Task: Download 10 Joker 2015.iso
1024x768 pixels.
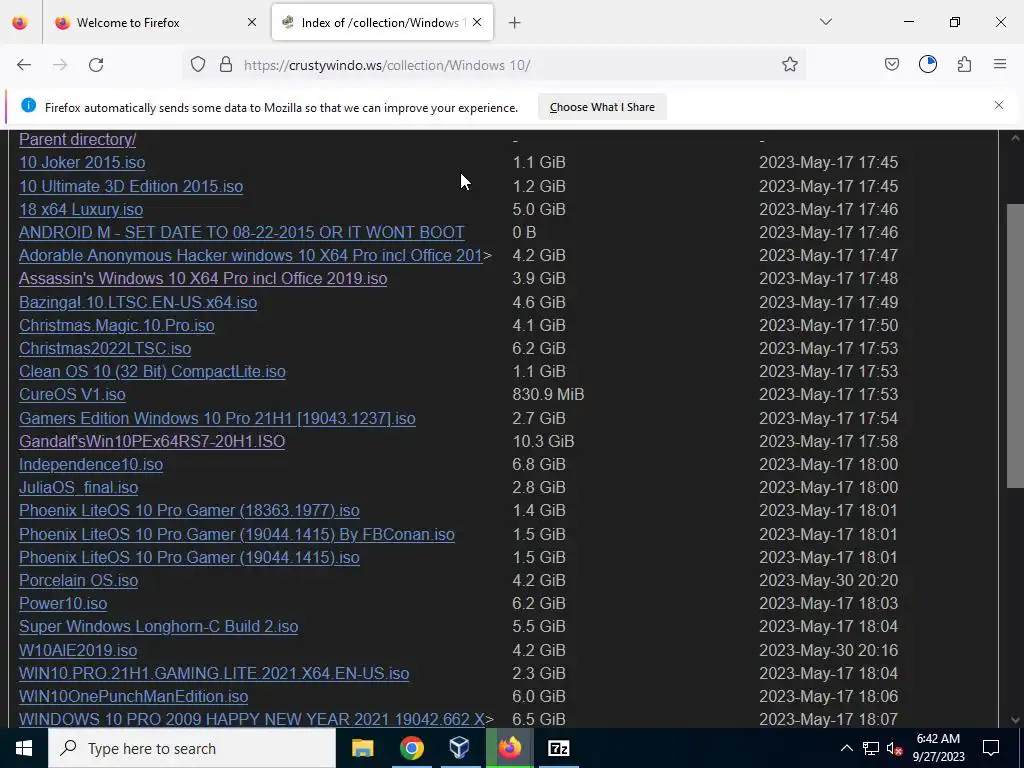Action: click(82, 163)
